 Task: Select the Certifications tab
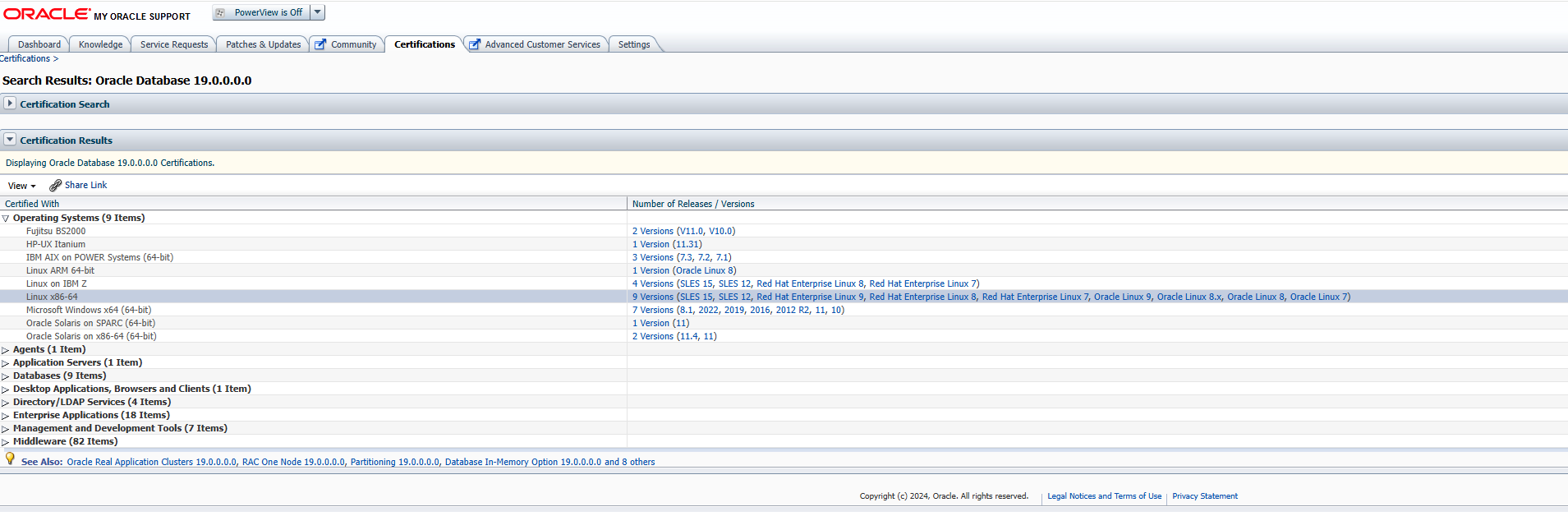(425, 44)
